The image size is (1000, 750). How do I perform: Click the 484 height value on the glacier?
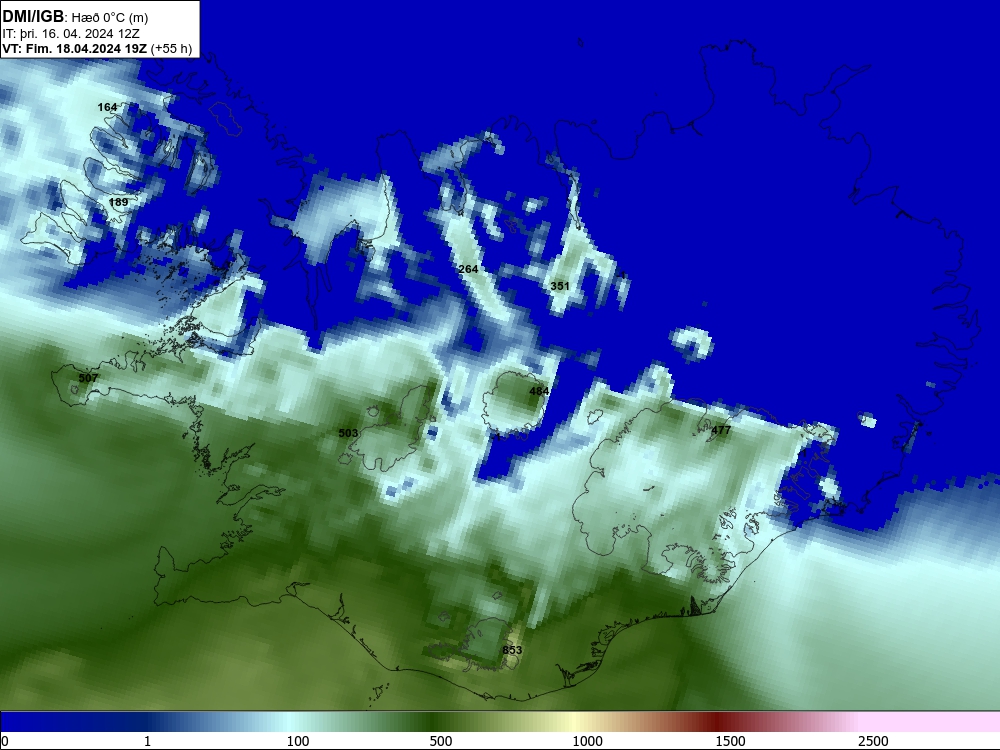(x=539, y=391)
